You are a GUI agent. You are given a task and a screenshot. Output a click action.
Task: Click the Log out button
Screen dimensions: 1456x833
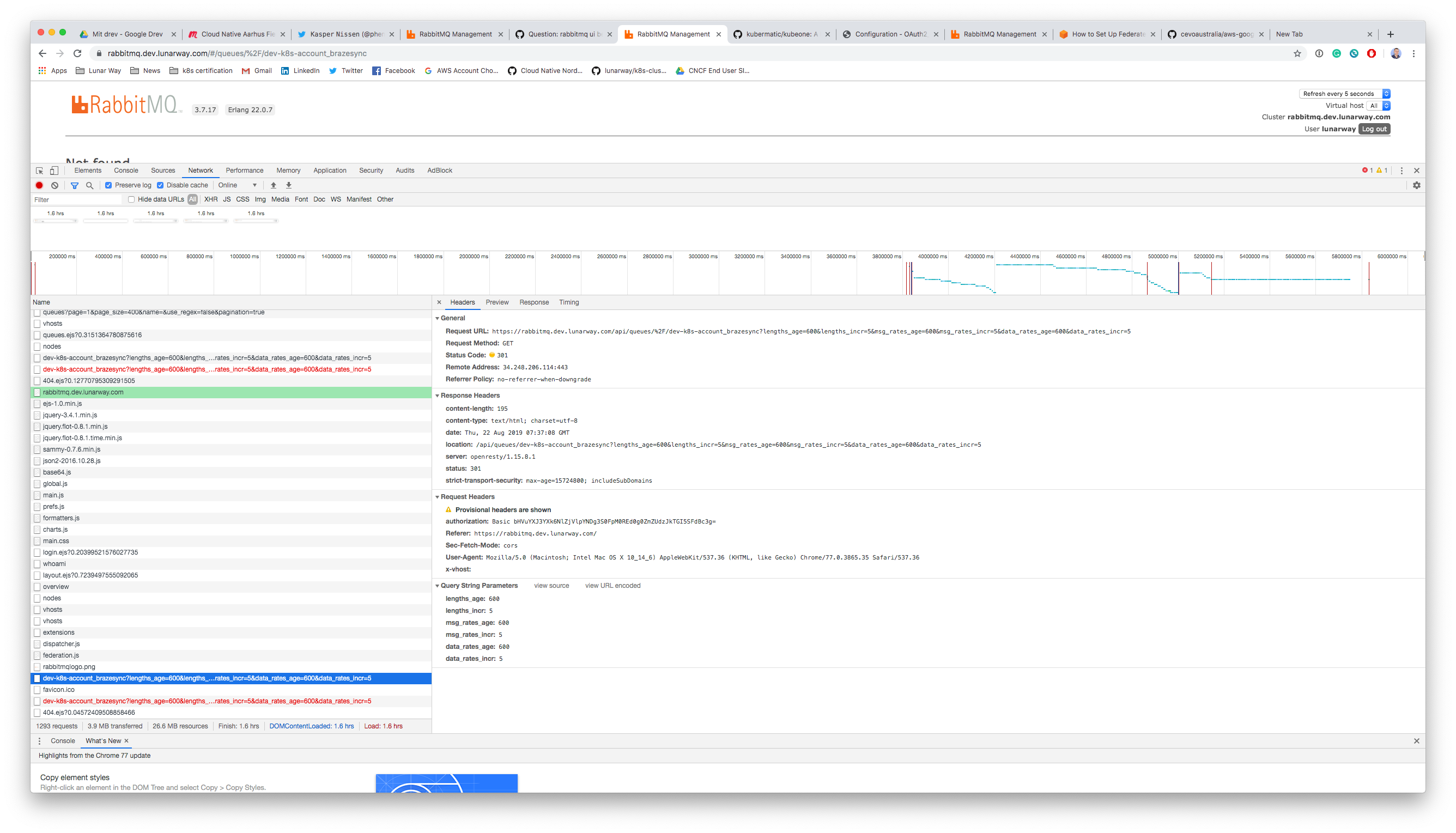pyautogui.click(x=1374, y=129)
